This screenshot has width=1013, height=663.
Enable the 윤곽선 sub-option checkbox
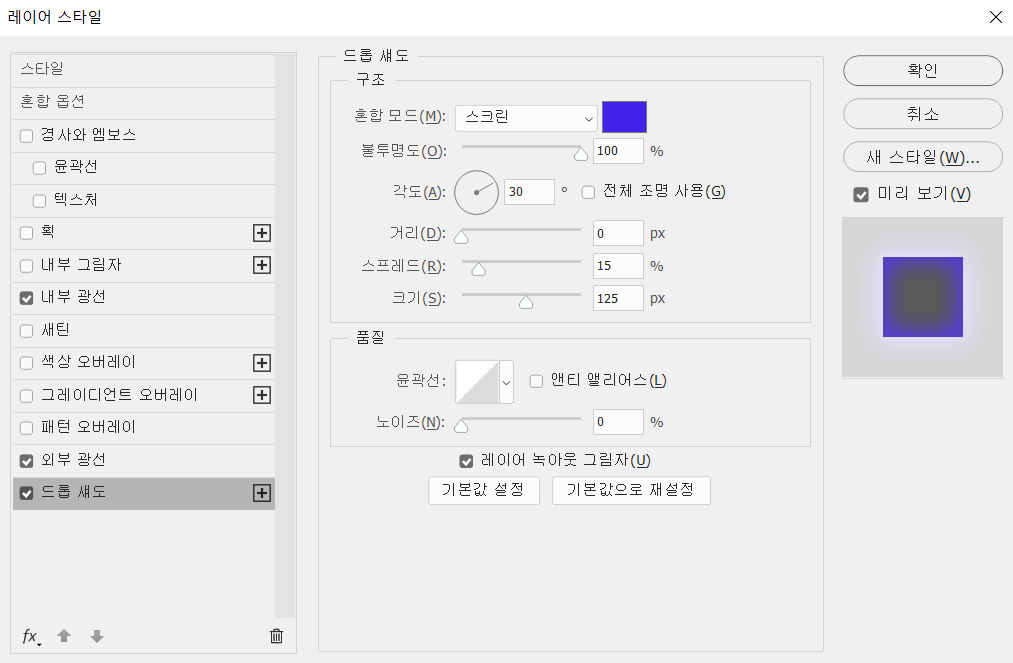point(39,168)
